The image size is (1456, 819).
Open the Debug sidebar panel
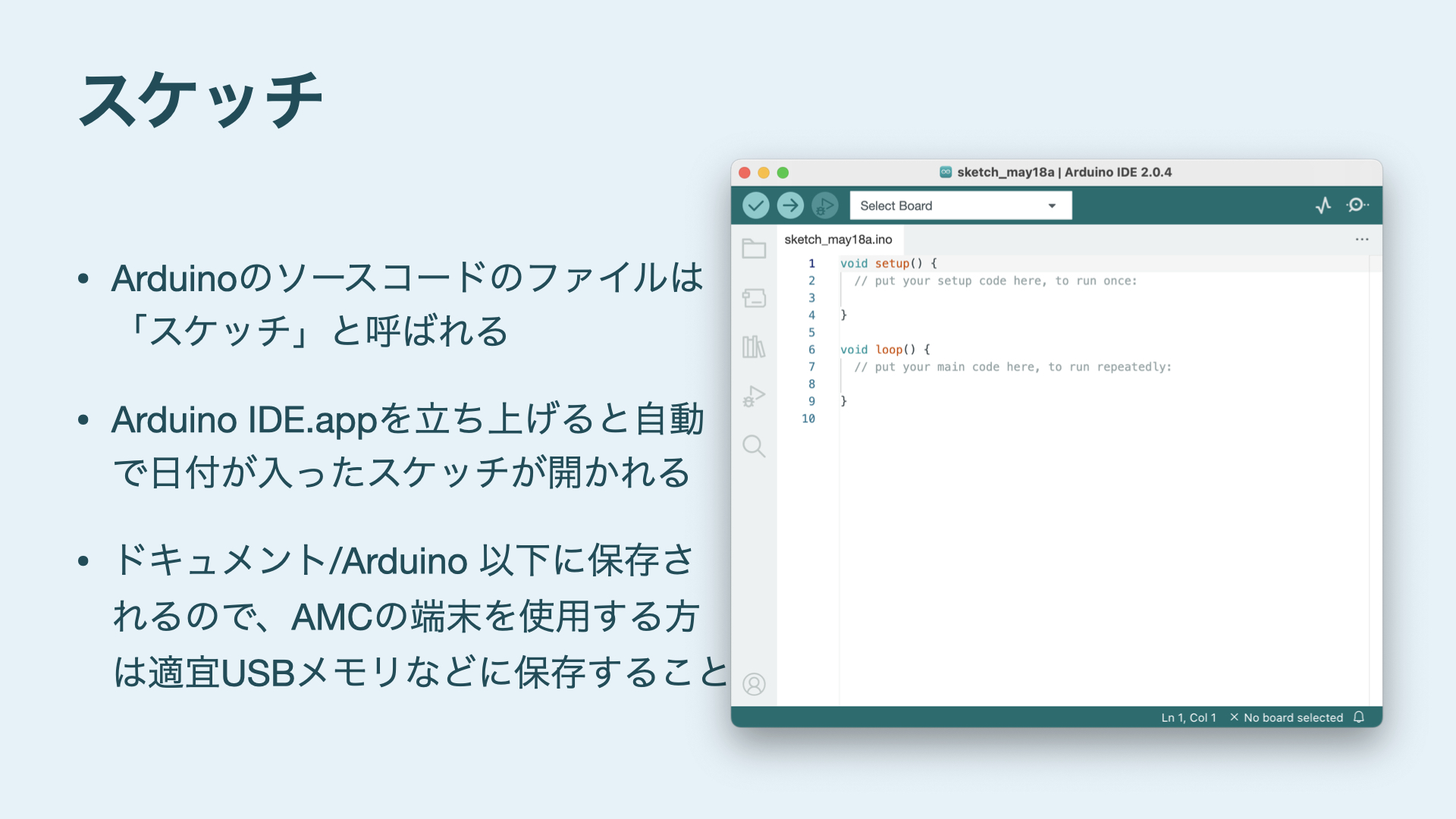pyautogui.click(x=754, y=397)
